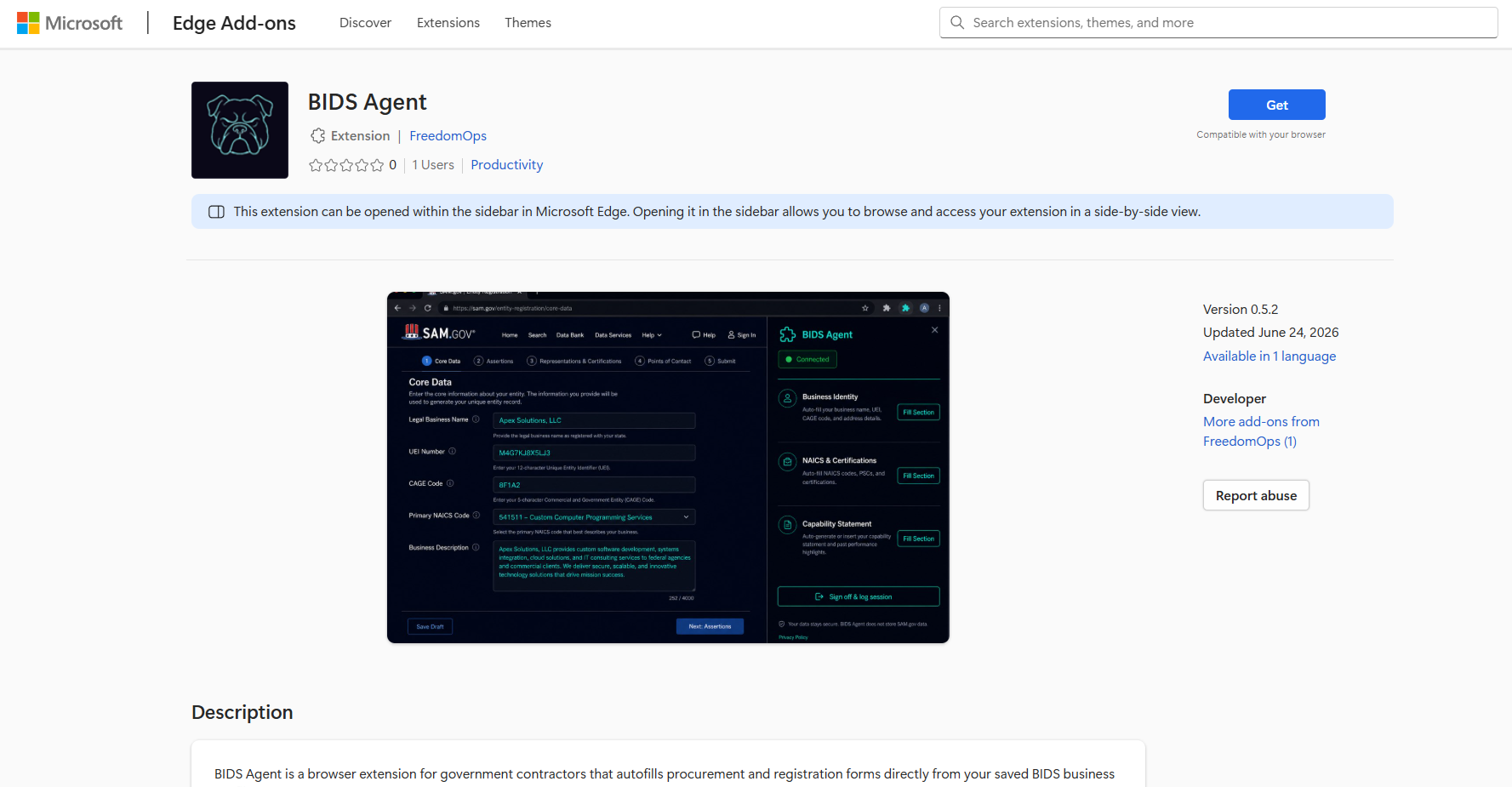Open the FreedomOps publisher link
This screenshot has height=787, width=1512.
[x=448, y=136]
